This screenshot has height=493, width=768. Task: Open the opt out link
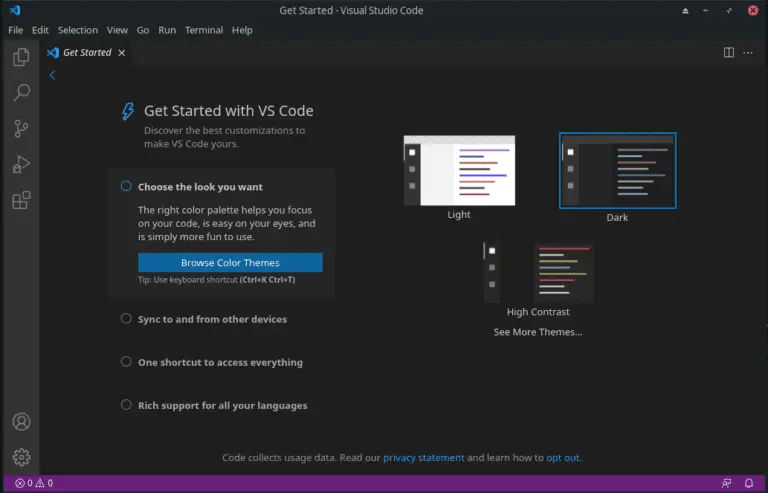point(563,458)
